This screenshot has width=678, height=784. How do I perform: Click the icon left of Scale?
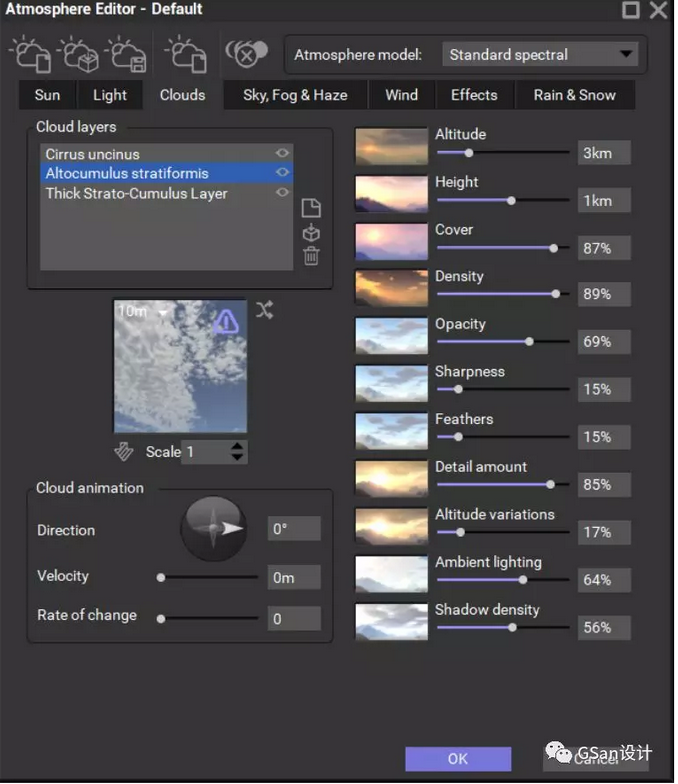tap(124, 452)
